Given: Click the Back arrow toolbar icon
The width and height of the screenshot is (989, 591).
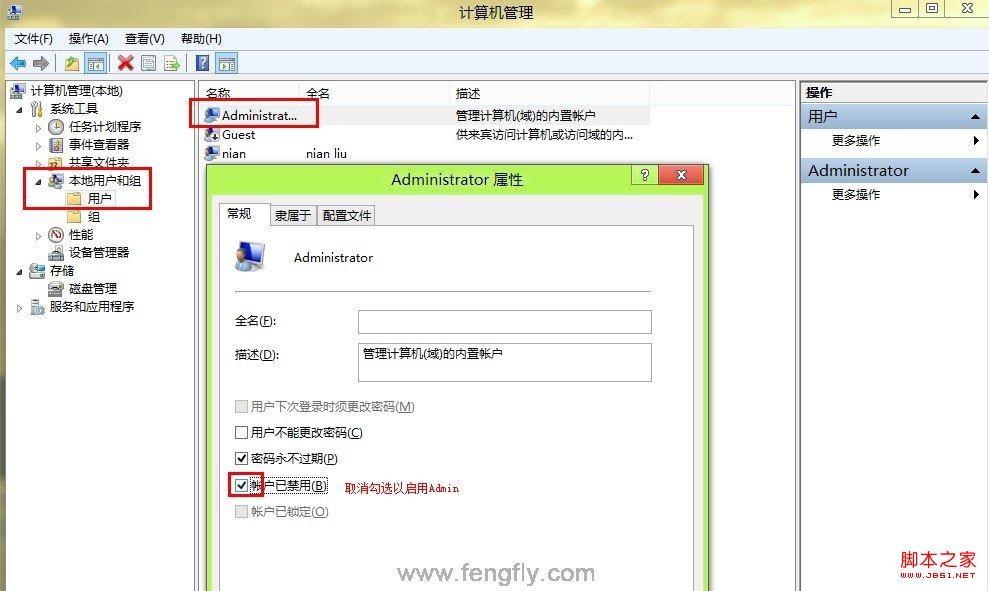Looking at the screenshot, I should click(x=18, y=63).
